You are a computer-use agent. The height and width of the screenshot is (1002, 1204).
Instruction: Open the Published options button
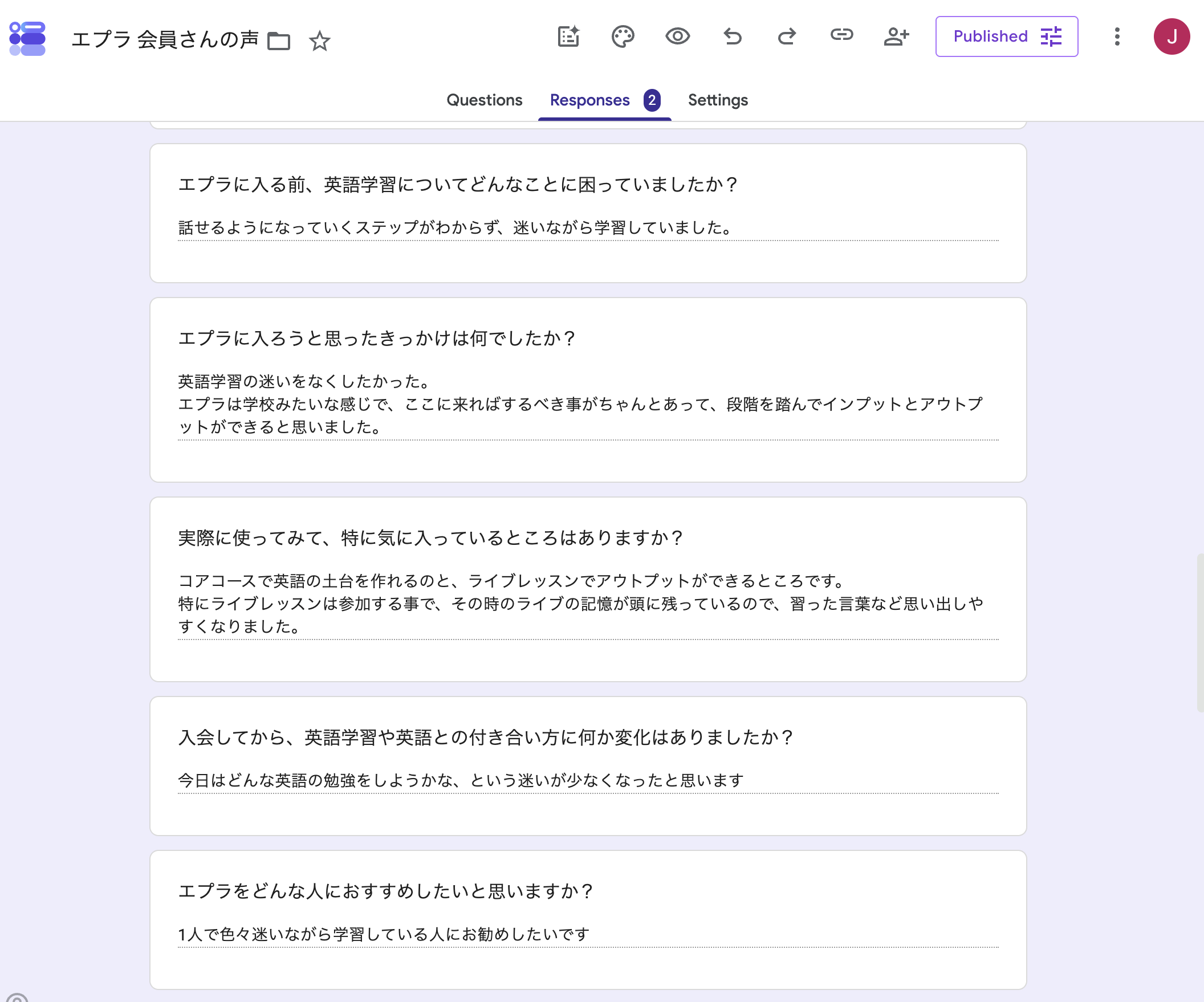tap(1006, 36)
